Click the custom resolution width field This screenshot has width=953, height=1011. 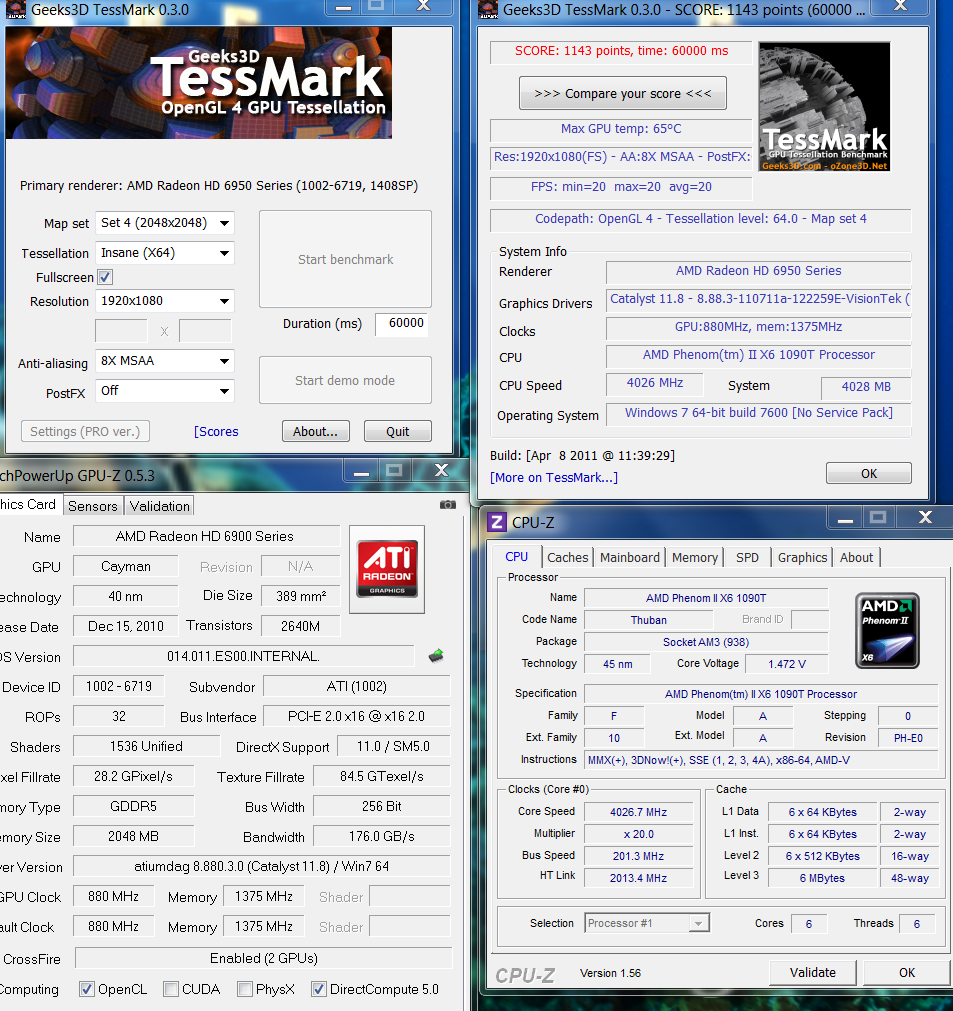tap(121, 331)
